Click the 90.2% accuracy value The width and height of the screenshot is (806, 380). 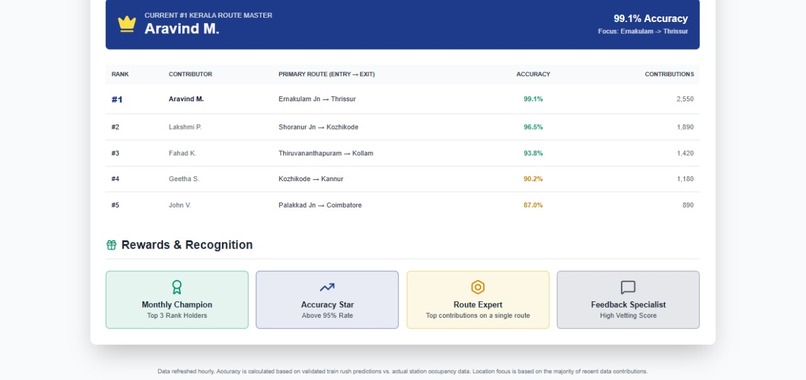[533, 179]
